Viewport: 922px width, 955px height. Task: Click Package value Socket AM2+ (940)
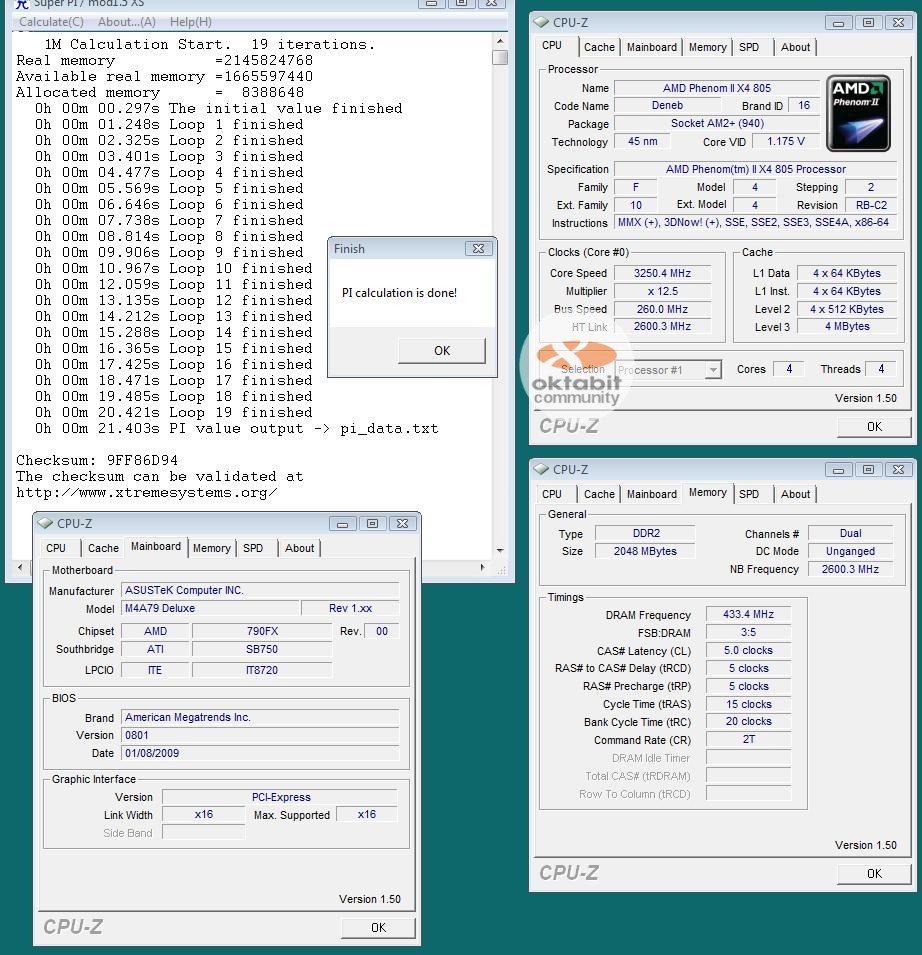tap(717, 123)
